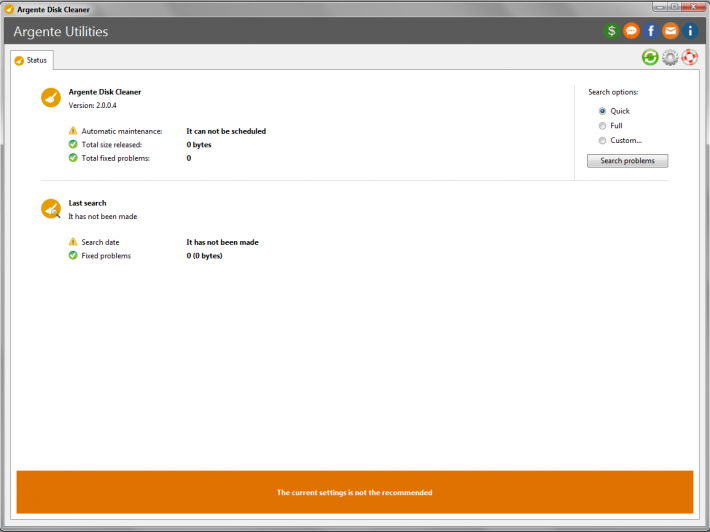The width and height of the screenshot is (710, 532).
Task: Click the Search problems button
Action: 627,161
